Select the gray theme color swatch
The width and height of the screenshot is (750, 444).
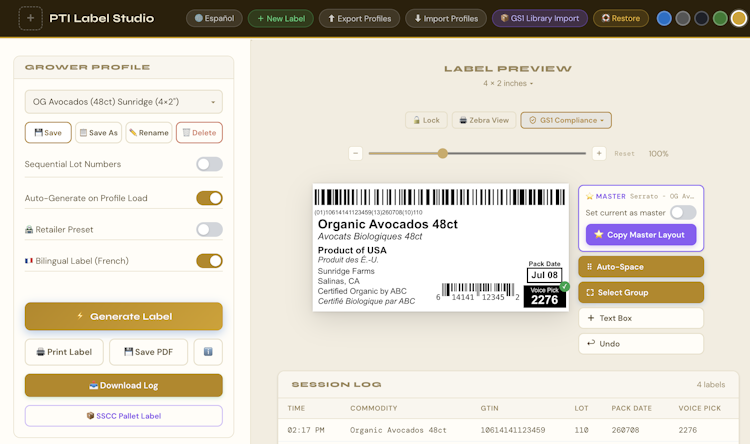(683, 18)
